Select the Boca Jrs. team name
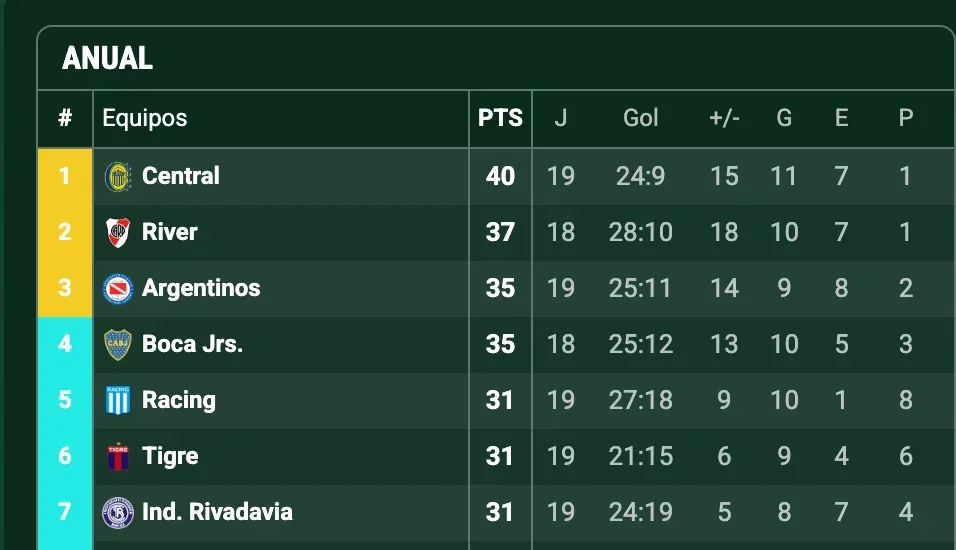The width and height of the screenshot is (956, 550). point(192,344)
